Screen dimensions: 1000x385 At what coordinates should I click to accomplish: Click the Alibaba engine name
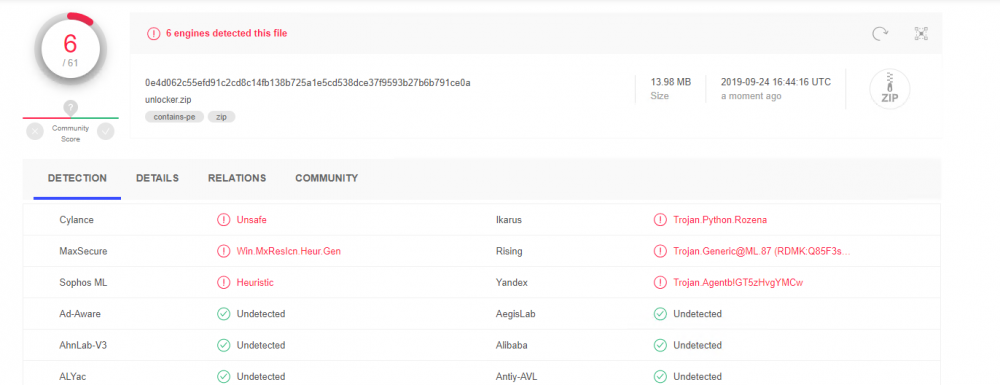pyautogui.click(x=511, y=345)
